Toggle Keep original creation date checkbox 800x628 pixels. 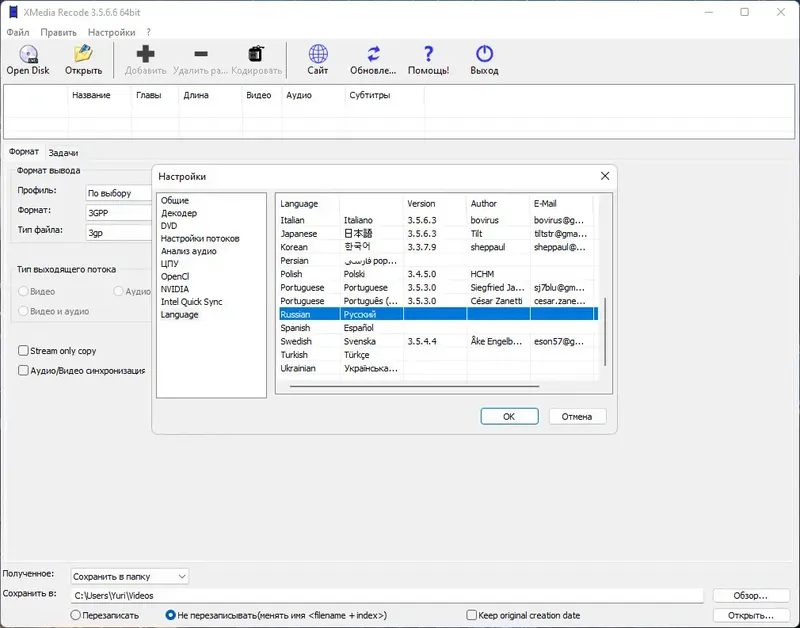(x=472, y=615)
